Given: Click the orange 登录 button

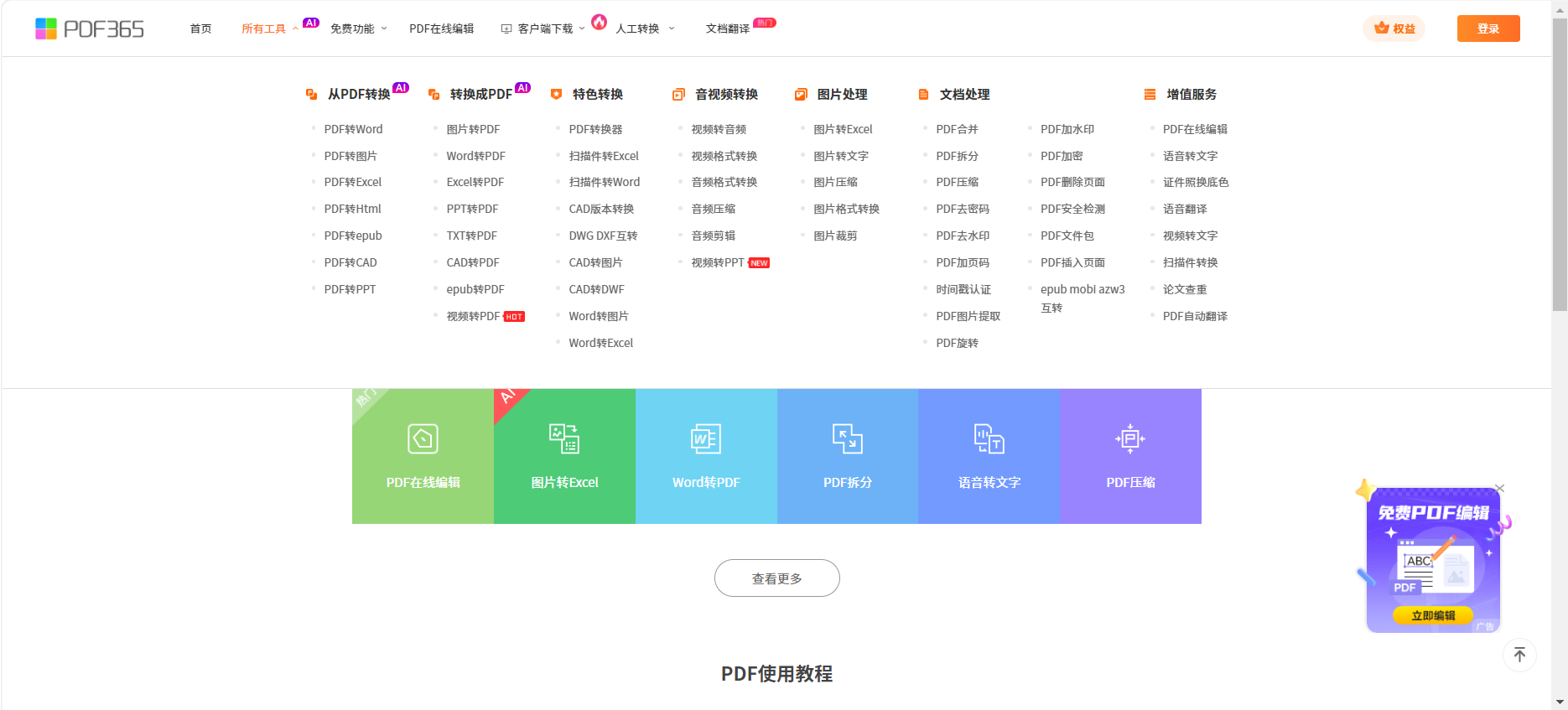Looking at the screenshot, I should click(1488, 29).
